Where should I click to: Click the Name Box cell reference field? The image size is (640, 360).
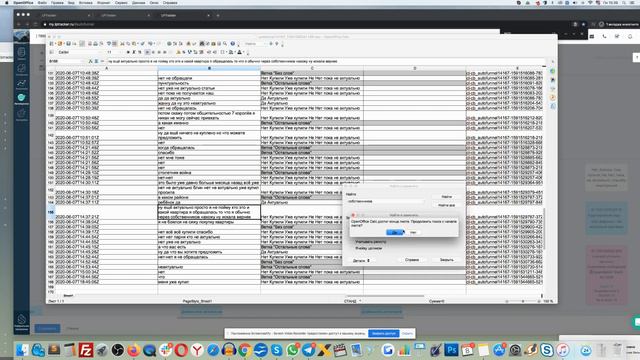[66, 61]
